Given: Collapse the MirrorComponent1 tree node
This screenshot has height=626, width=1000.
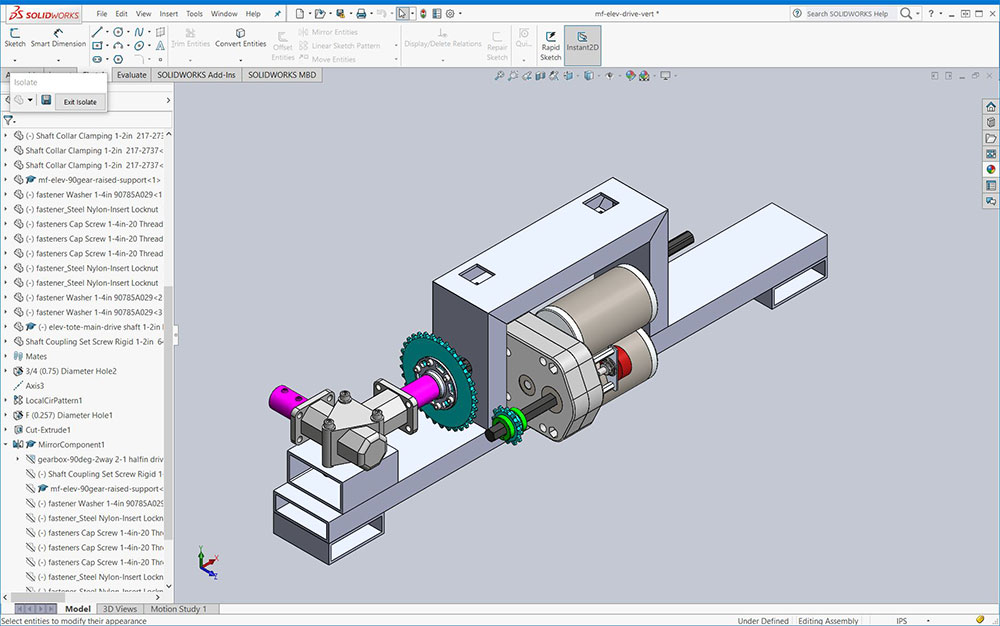Looking at the screenshot, I should [6, 444].
